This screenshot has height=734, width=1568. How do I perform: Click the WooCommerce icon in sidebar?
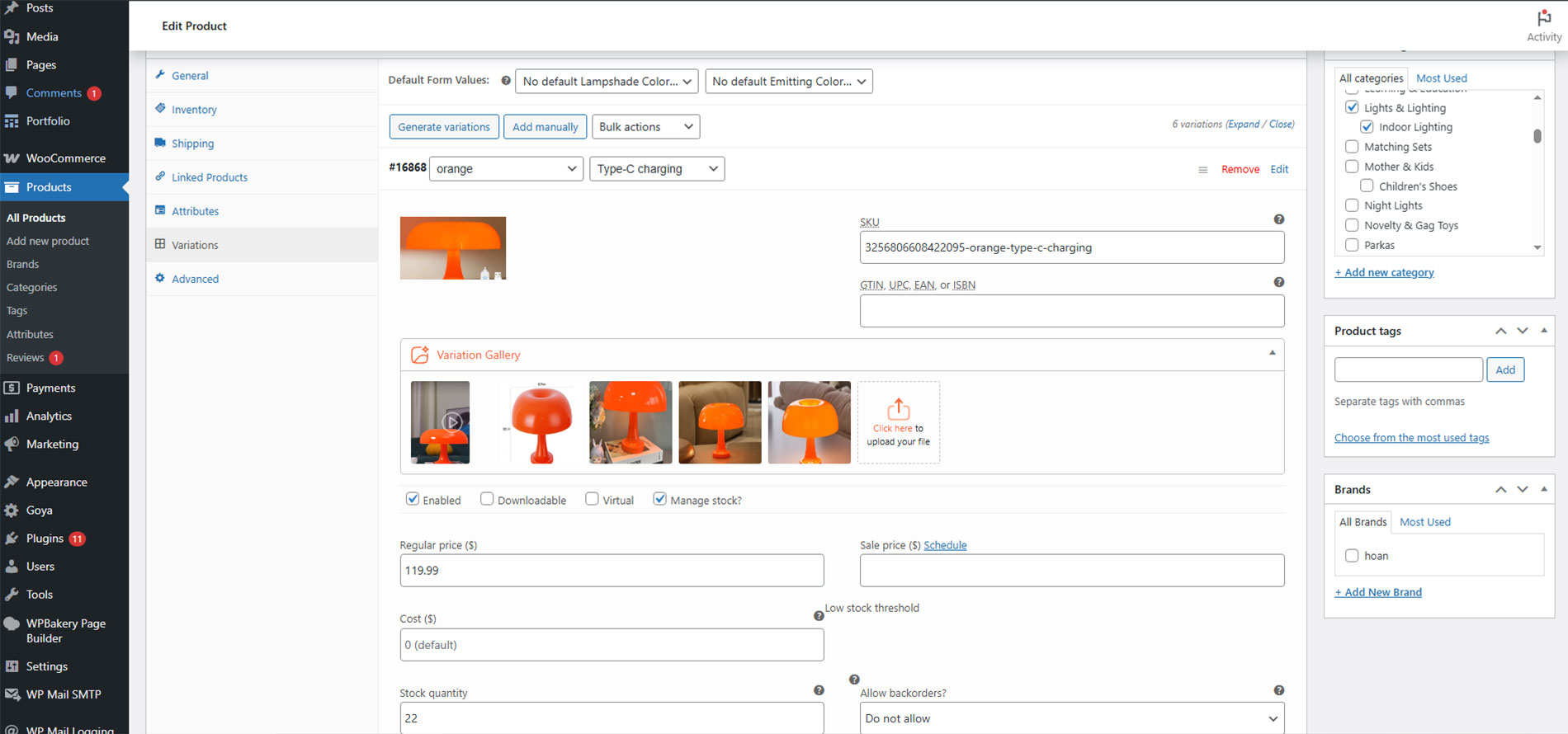click(x=12, y=158)
